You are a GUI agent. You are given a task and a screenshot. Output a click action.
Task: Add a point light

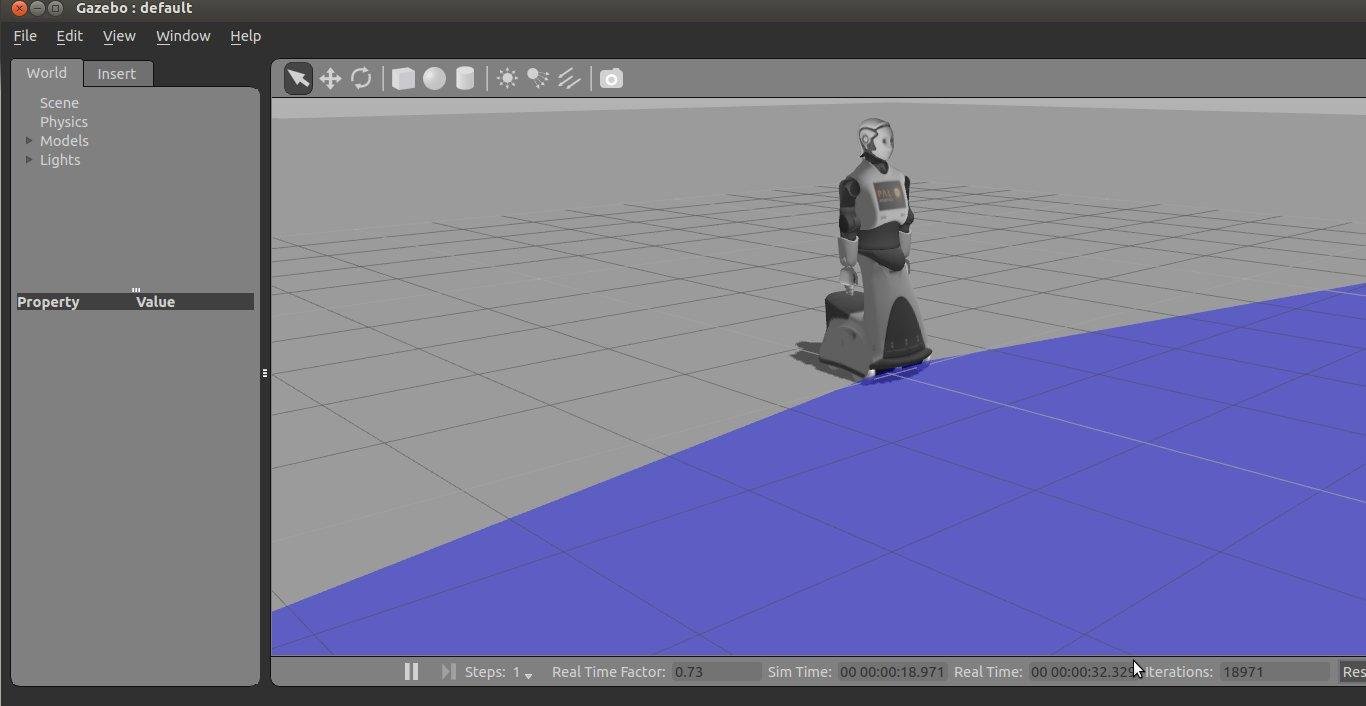[x=507, y=78]
